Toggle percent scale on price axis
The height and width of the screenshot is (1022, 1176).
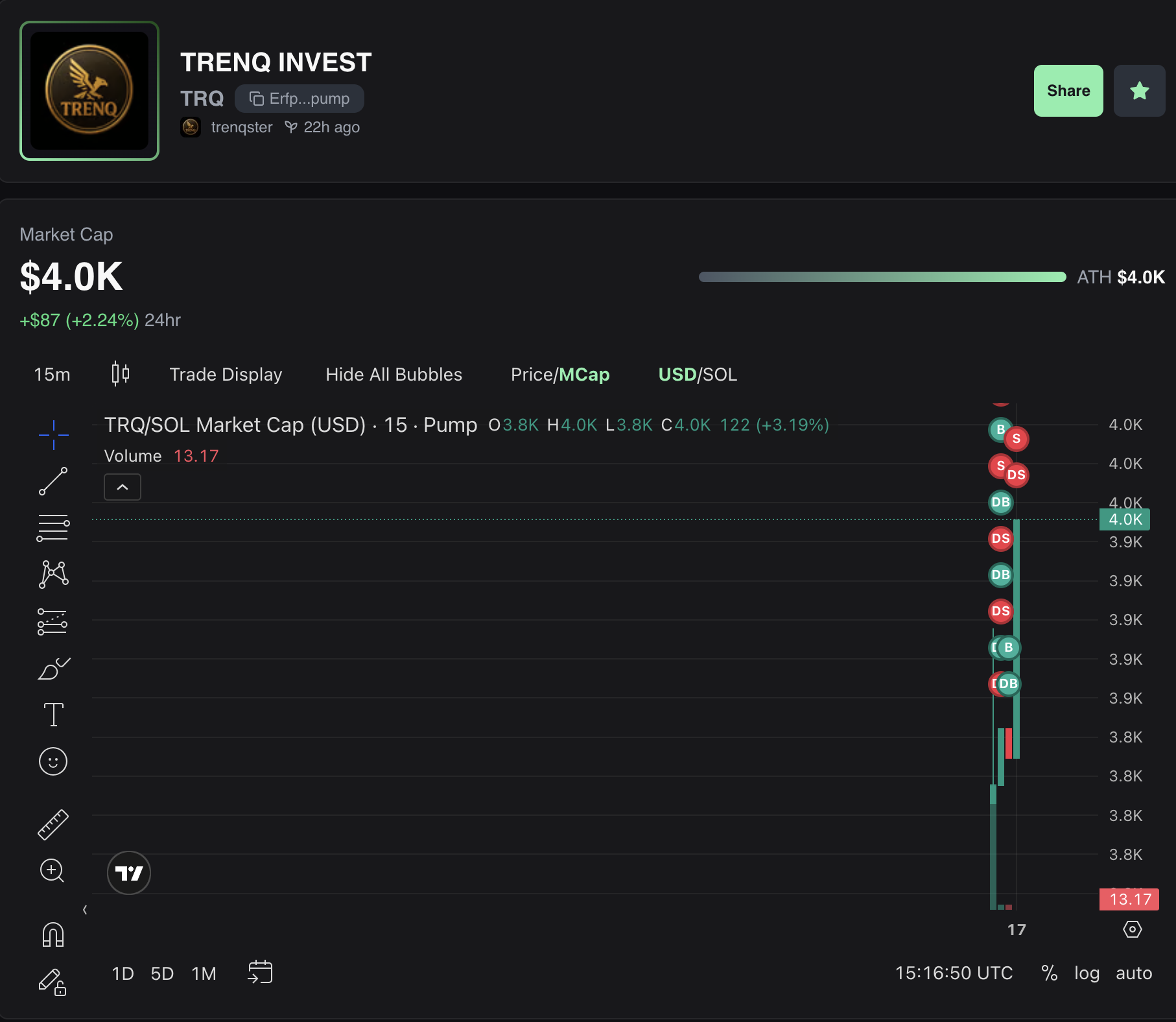point(1049,973)
